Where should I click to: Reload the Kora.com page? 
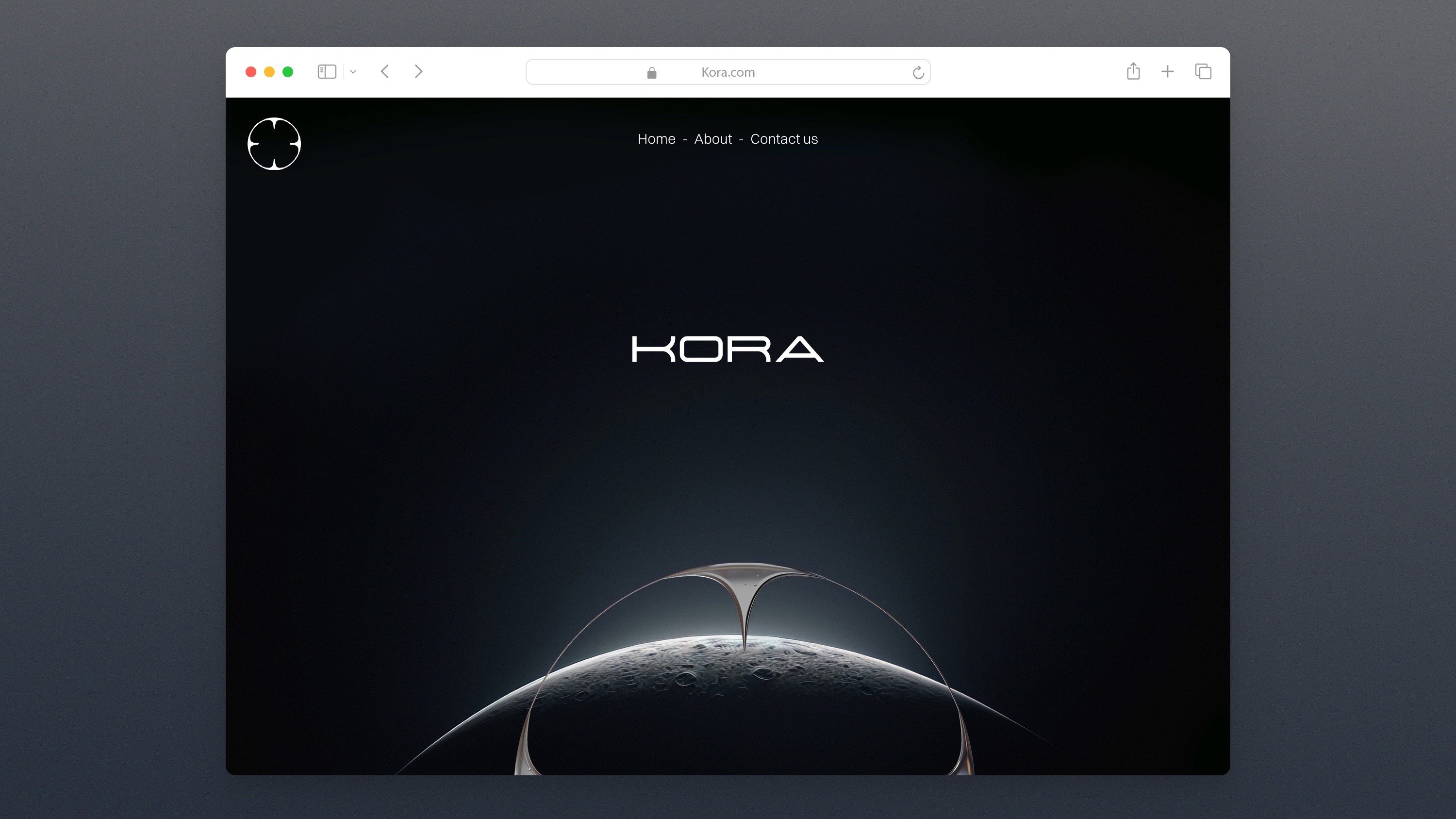coord(918,72)
